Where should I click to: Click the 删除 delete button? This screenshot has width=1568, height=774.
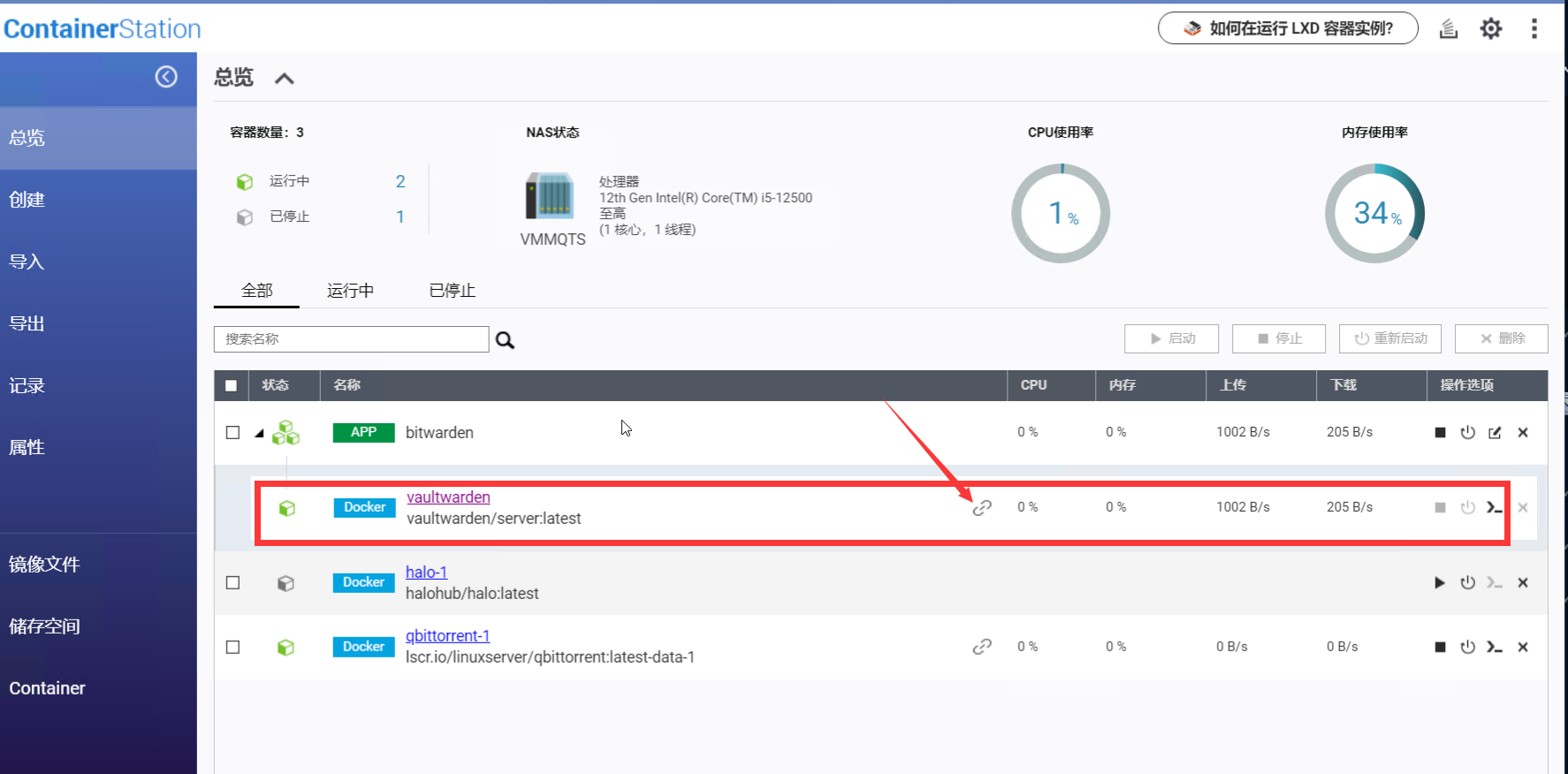tap(1502, 339)
